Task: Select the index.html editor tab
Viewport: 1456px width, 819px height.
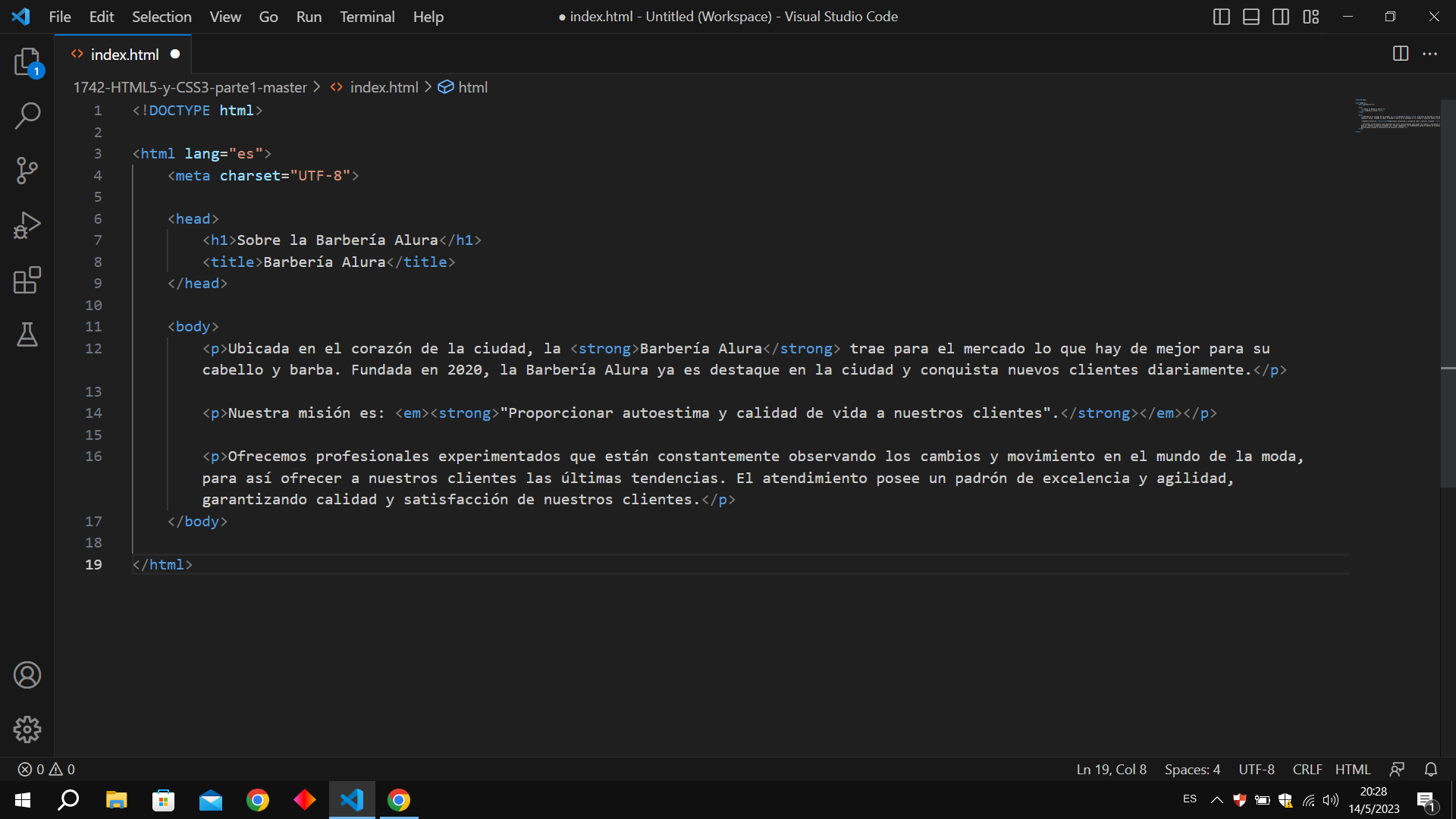Action: pos(124,55)
